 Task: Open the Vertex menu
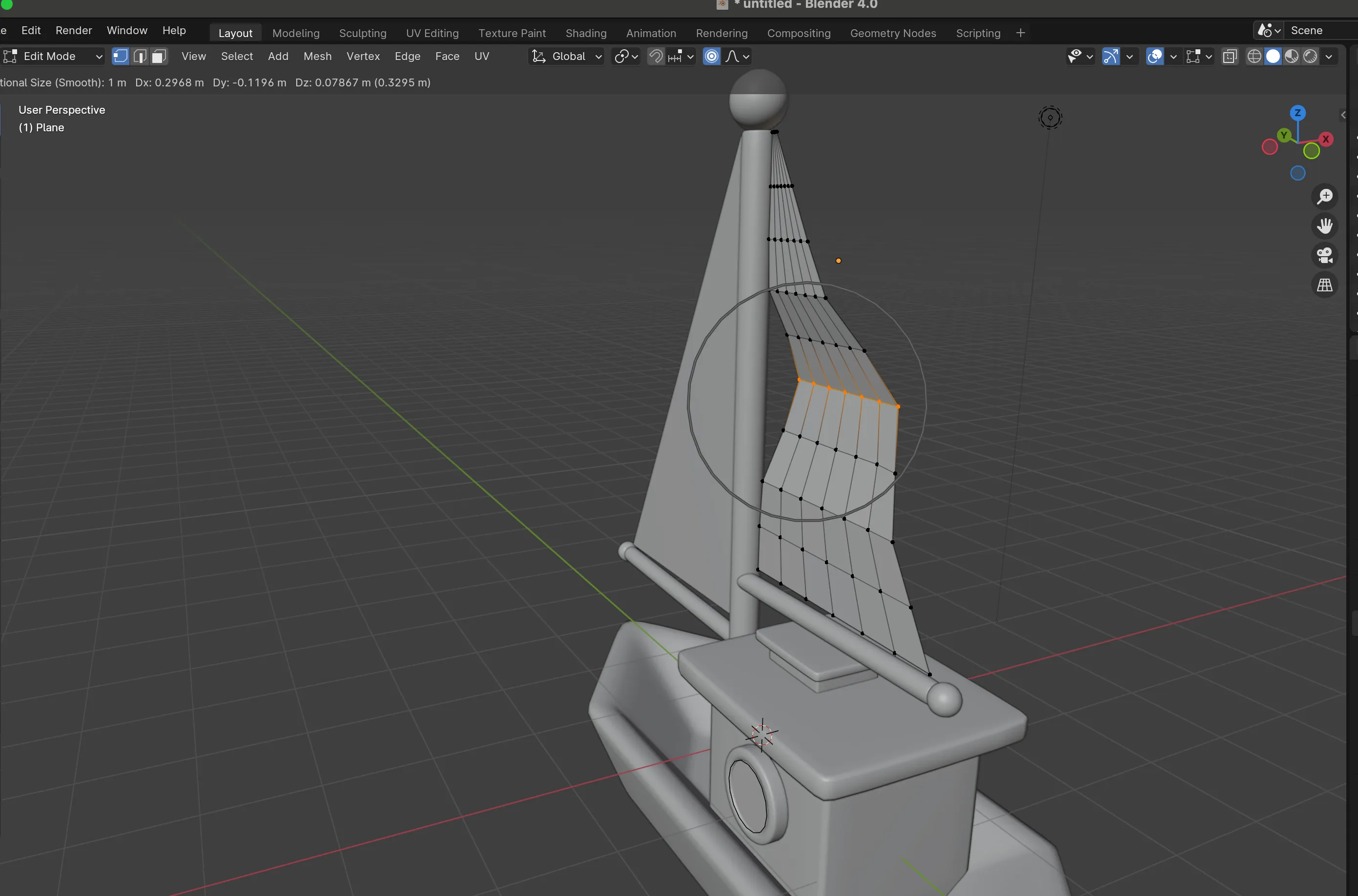[x=363, y=56]
